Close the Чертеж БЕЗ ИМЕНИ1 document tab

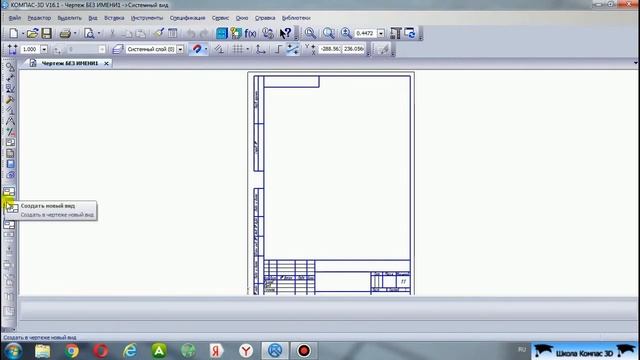[x=106, y=63]
